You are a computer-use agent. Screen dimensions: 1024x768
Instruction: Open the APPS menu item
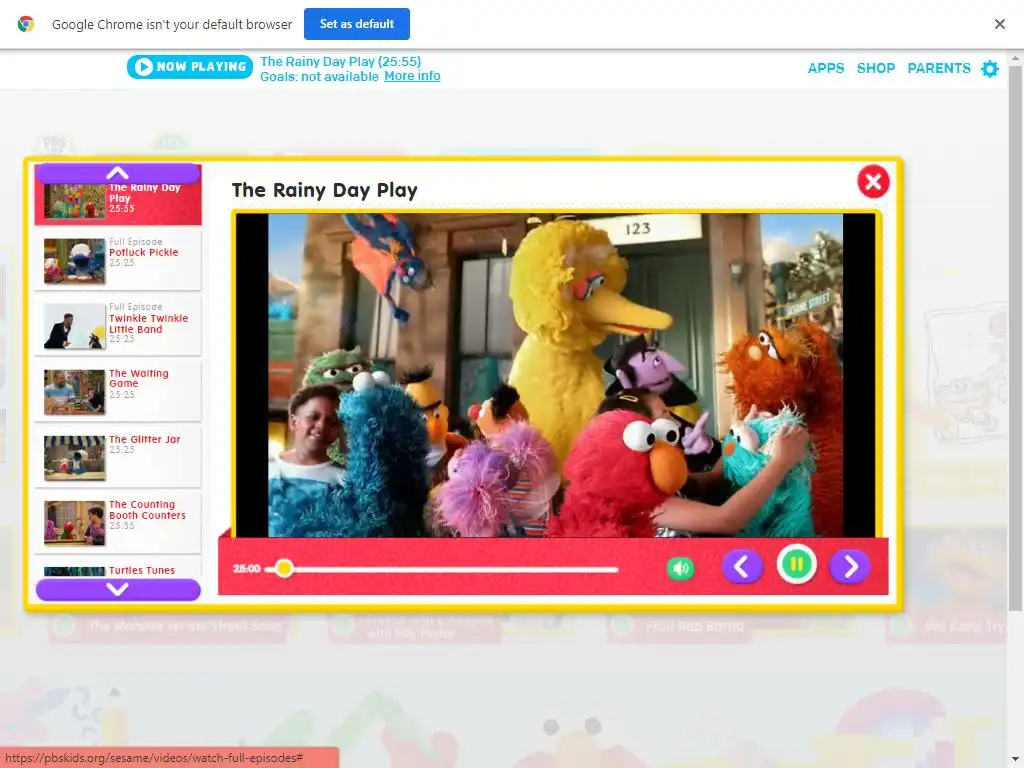pos(825,68)
